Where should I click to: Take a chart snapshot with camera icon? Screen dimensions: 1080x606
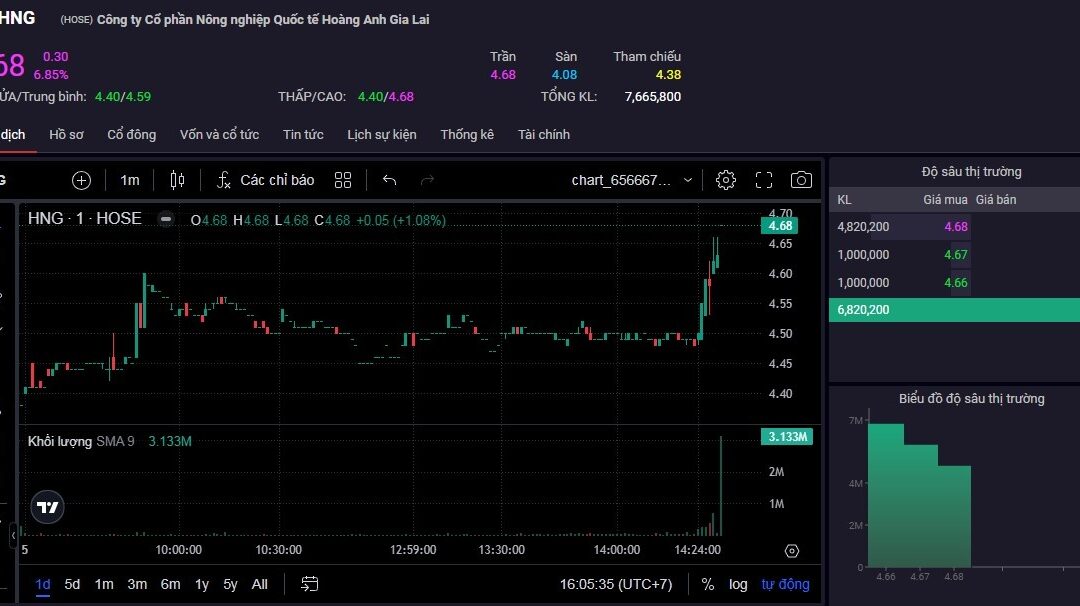(x=801, y=180)
